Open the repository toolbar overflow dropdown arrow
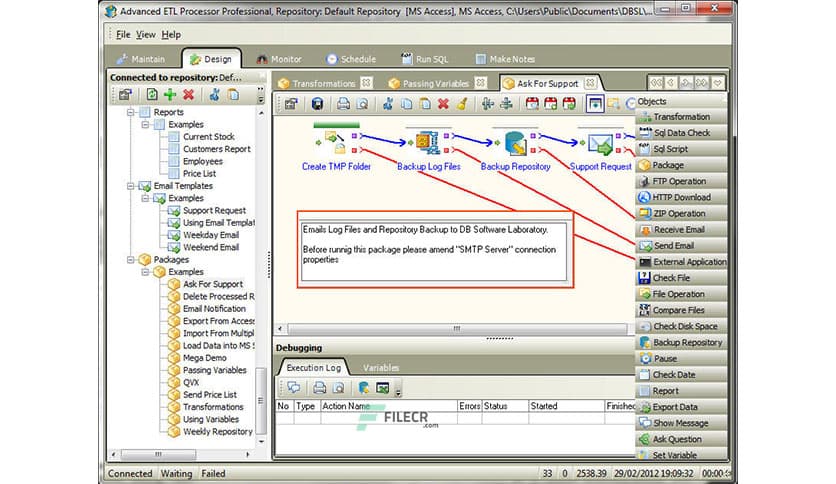The image size is (836, 484). pos(261,99)
